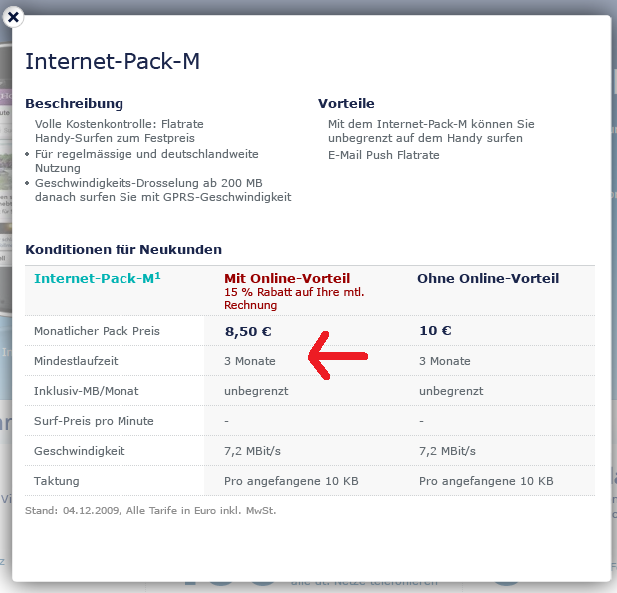
Task: Click the Internet-Pack-M popup title
Action: pos(112,61)
